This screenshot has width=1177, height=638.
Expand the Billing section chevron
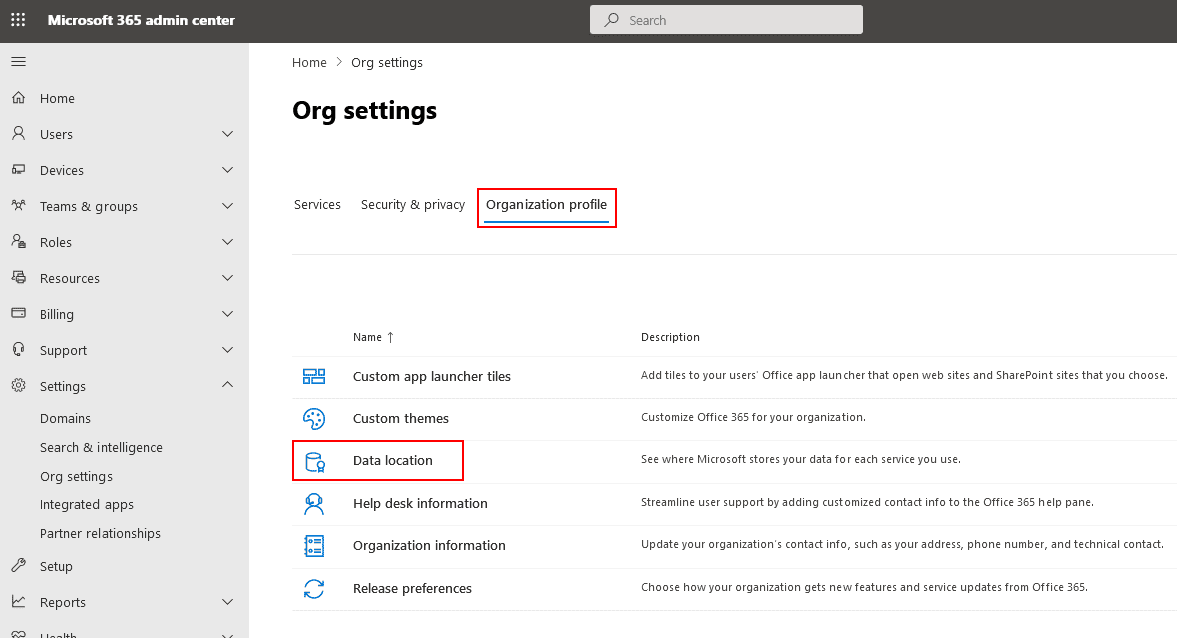[227, 315]
